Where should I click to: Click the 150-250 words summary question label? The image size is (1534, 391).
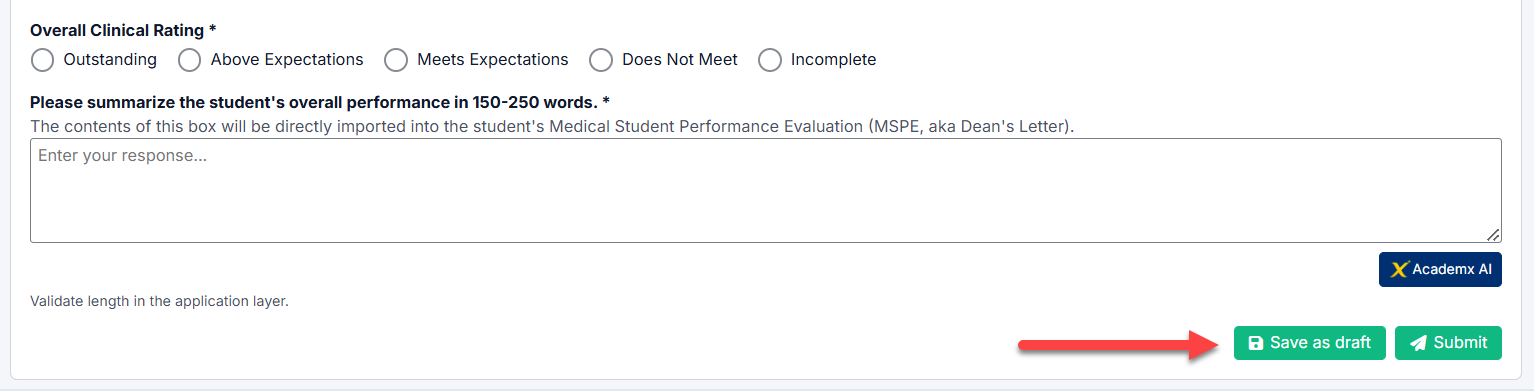pos(320,102)
